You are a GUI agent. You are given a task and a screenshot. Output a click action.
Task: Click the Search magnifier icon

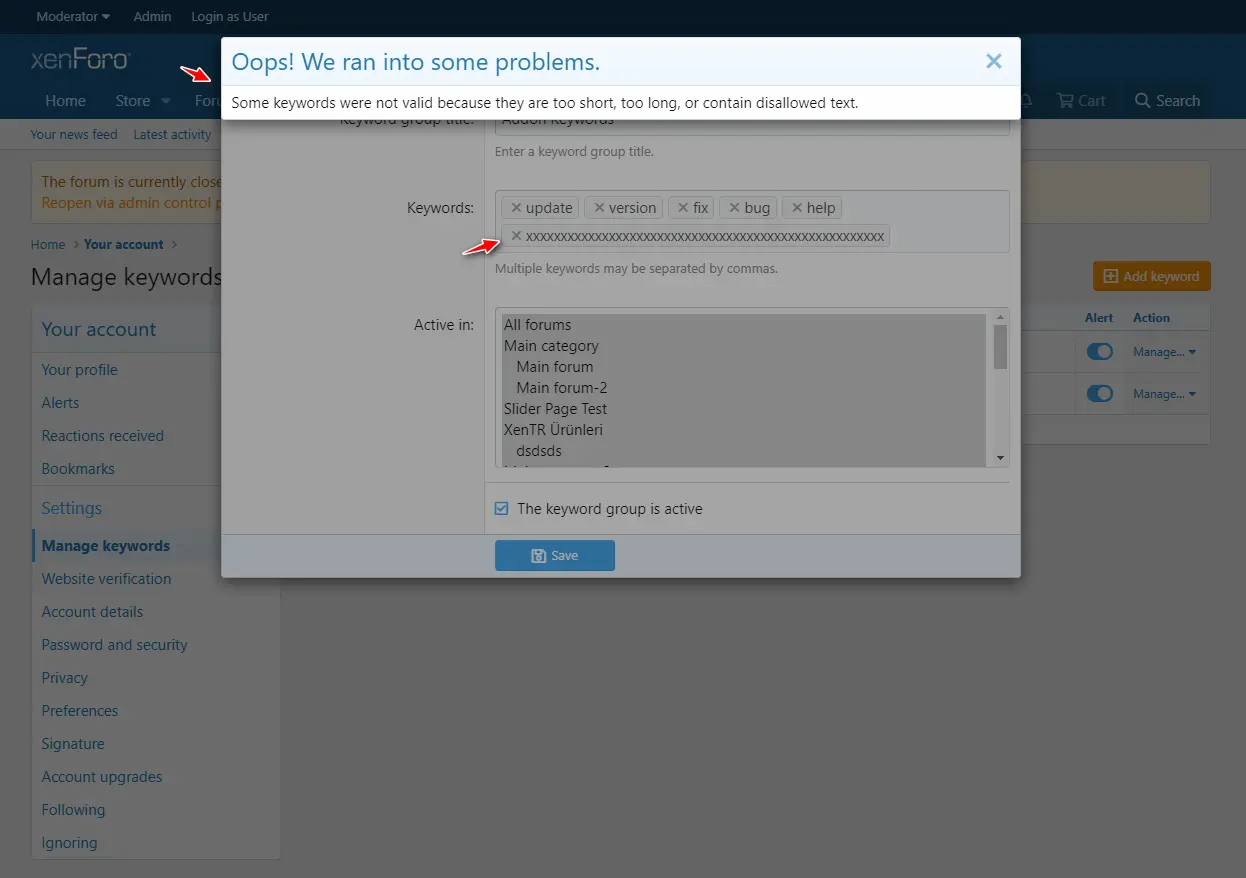[1142, 101]
